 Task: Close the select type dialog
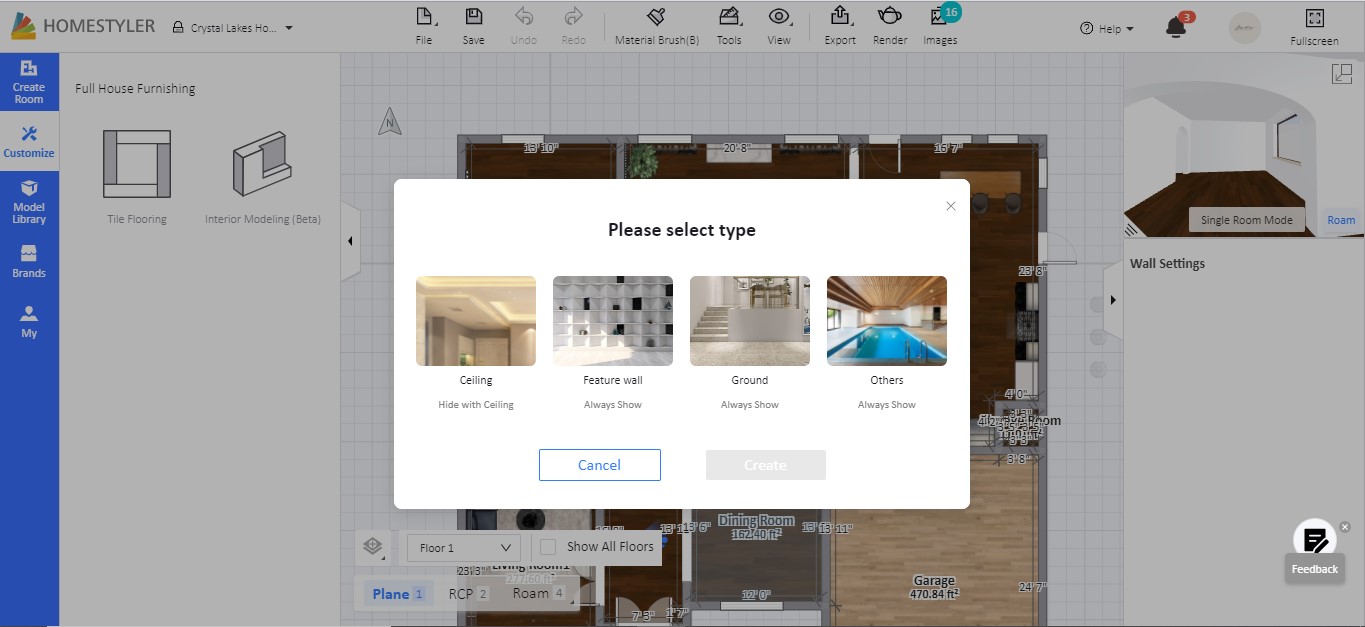951,206
